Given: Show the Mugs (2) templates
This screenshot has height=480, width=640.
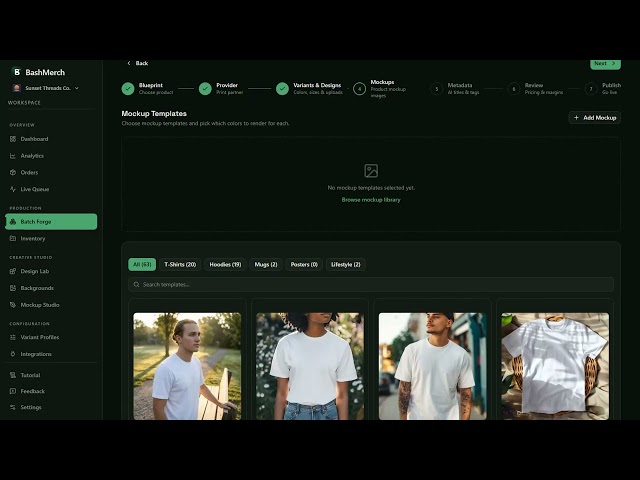Looking at the screenshot, I should pyautogui.click(x=266, y=264).
